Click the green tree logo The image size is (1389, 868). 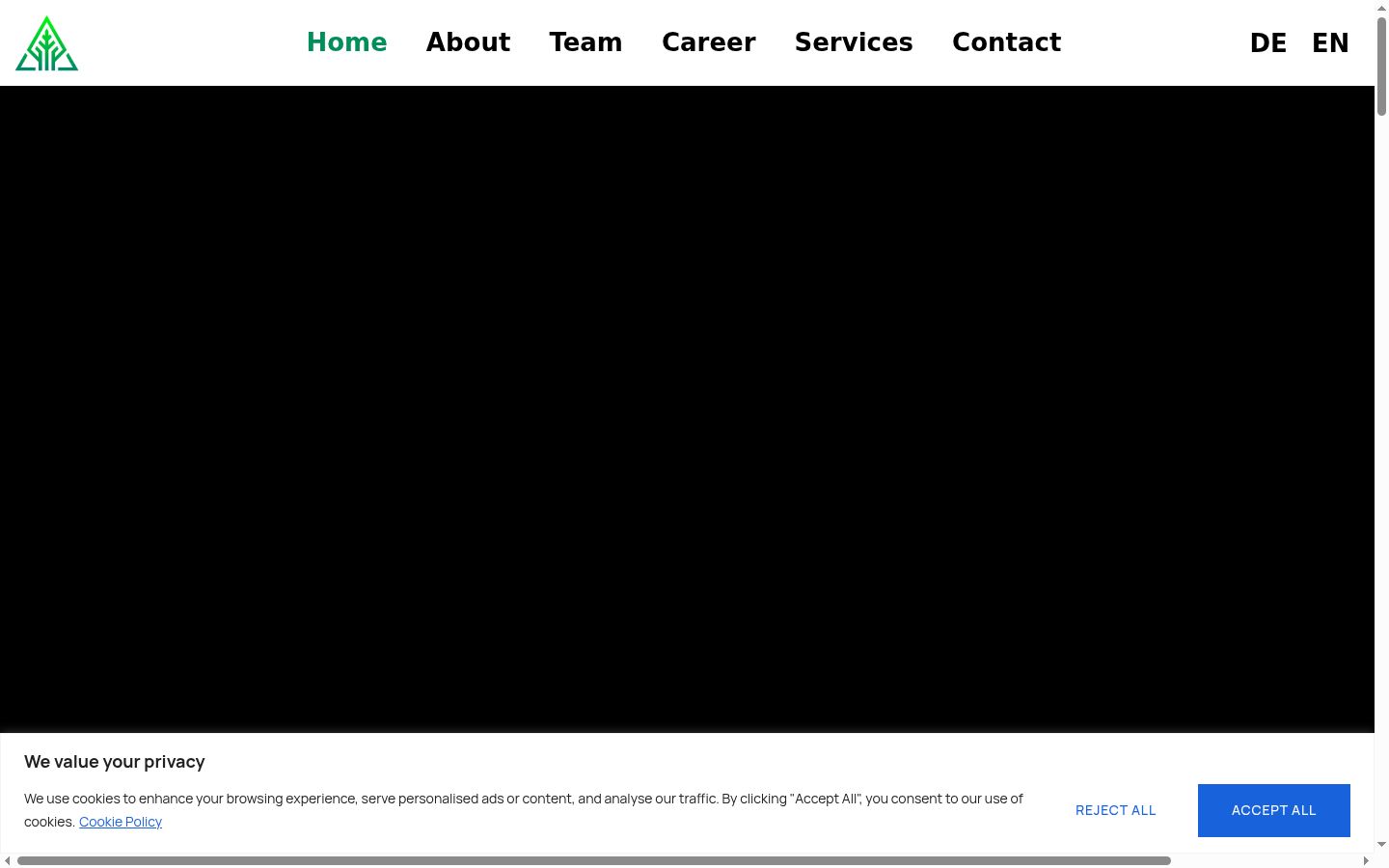coord(46,43)
